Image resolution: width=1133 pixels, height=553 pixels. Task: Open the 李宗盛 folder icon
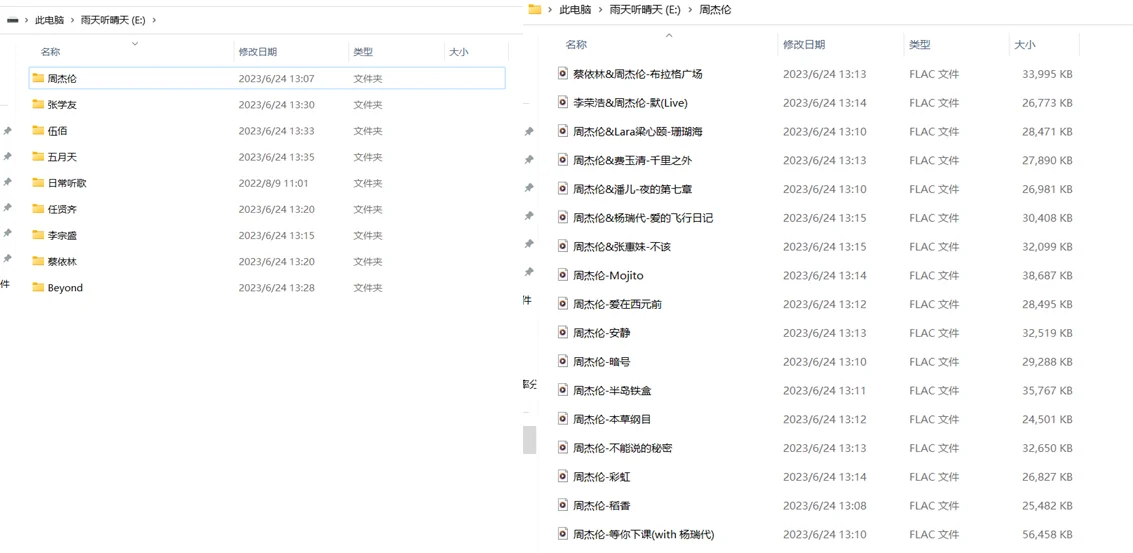(x=38, y=235)
